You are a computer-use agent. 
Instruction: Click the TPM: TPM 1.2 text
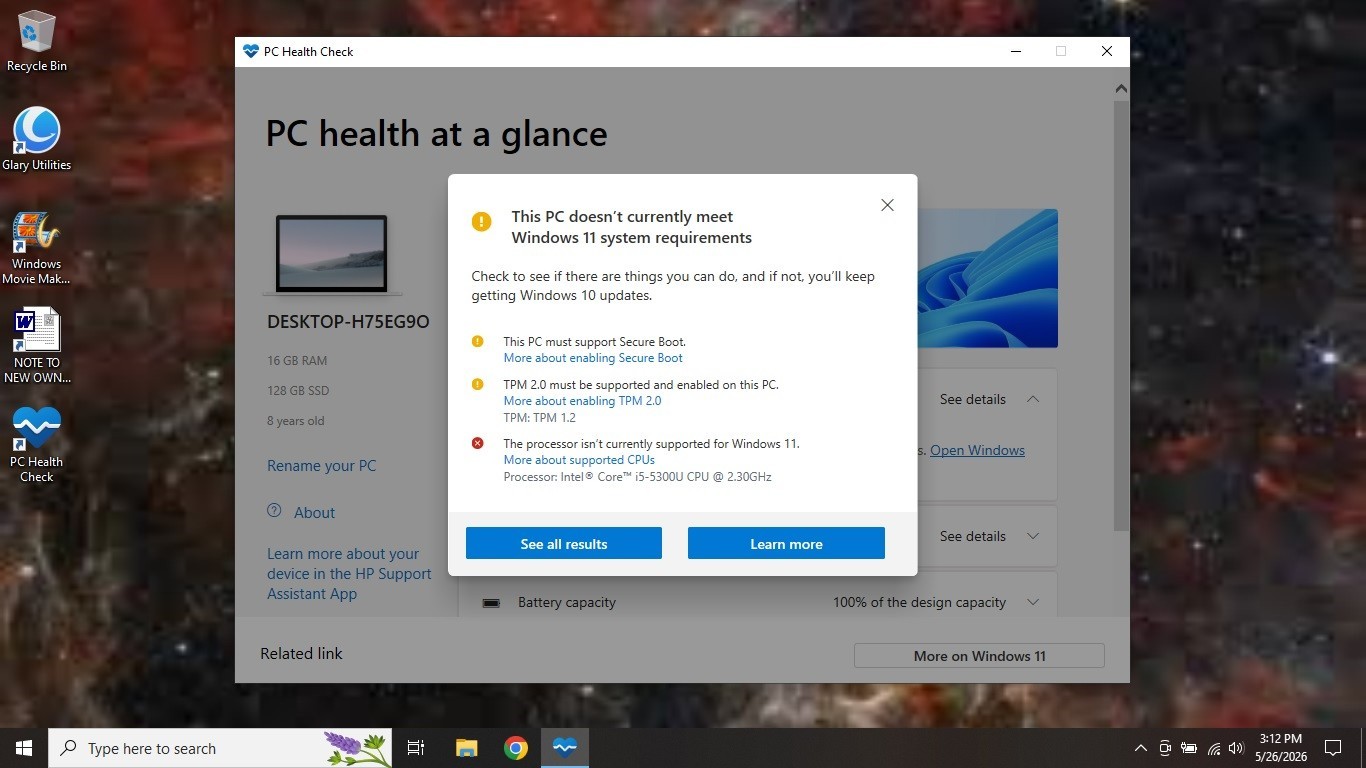(x=540, y=418)
